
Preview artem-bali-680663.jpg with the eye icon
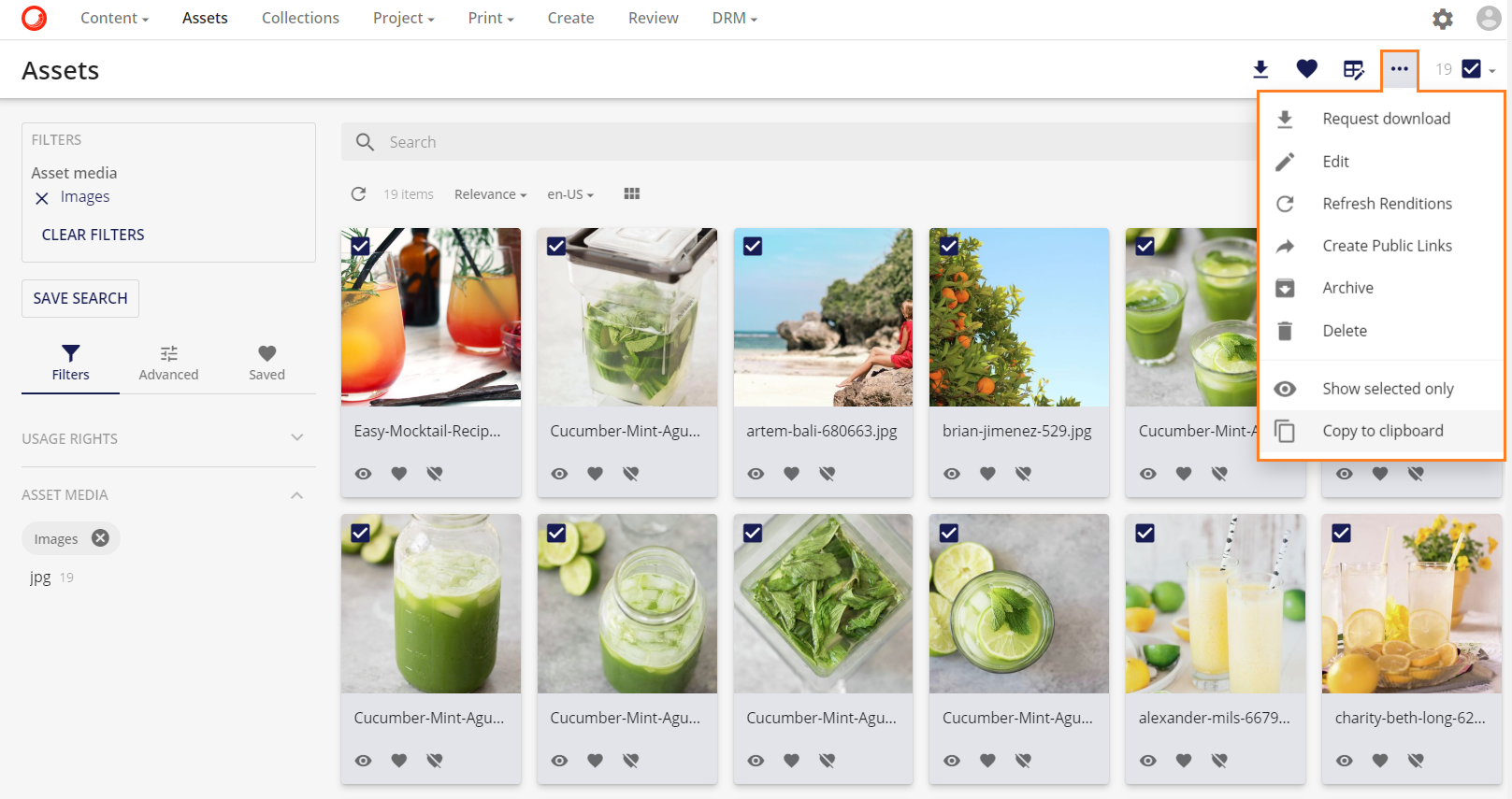click(756, 474)
